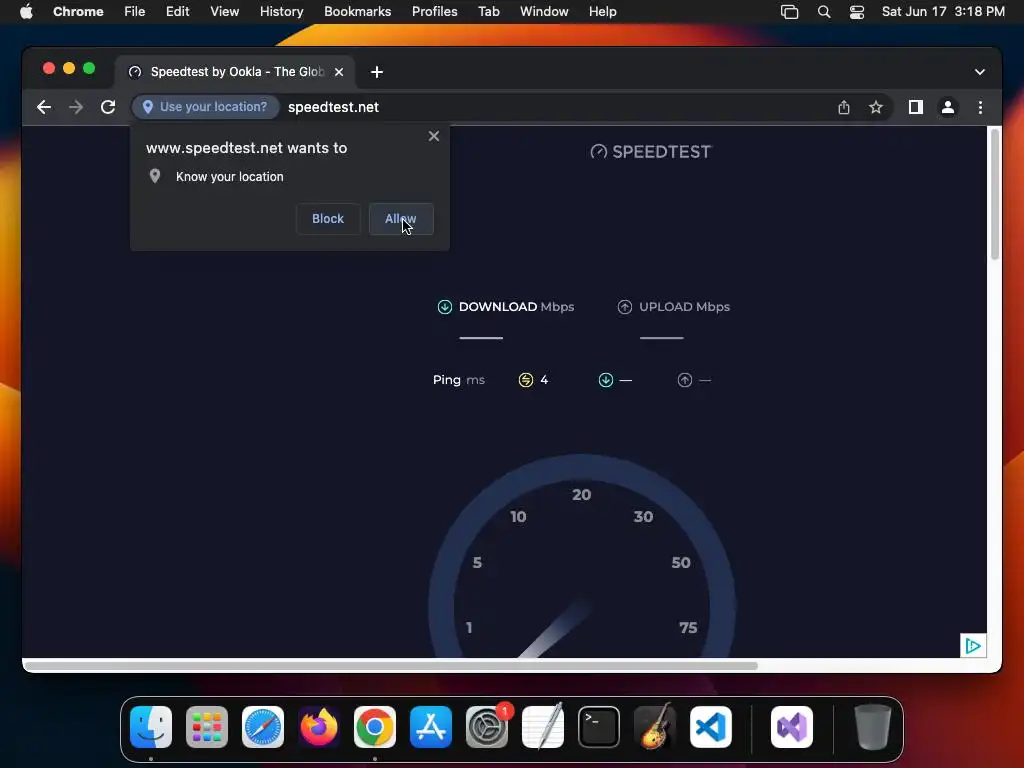Open System Settings from the Dock

click(x=487, y=727)
